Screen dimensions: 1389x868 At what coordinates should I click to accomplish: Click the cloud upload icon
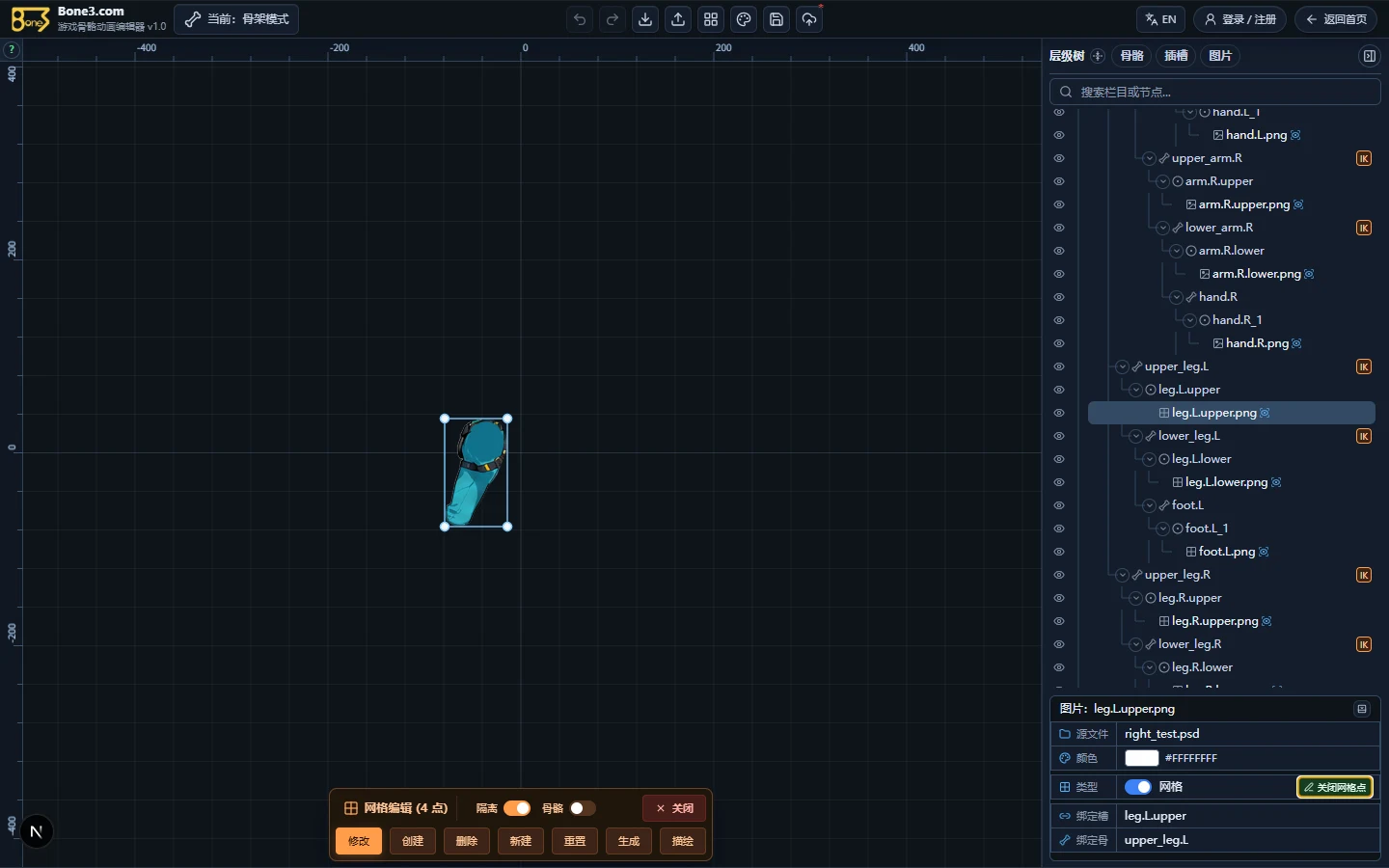(809, 19)
